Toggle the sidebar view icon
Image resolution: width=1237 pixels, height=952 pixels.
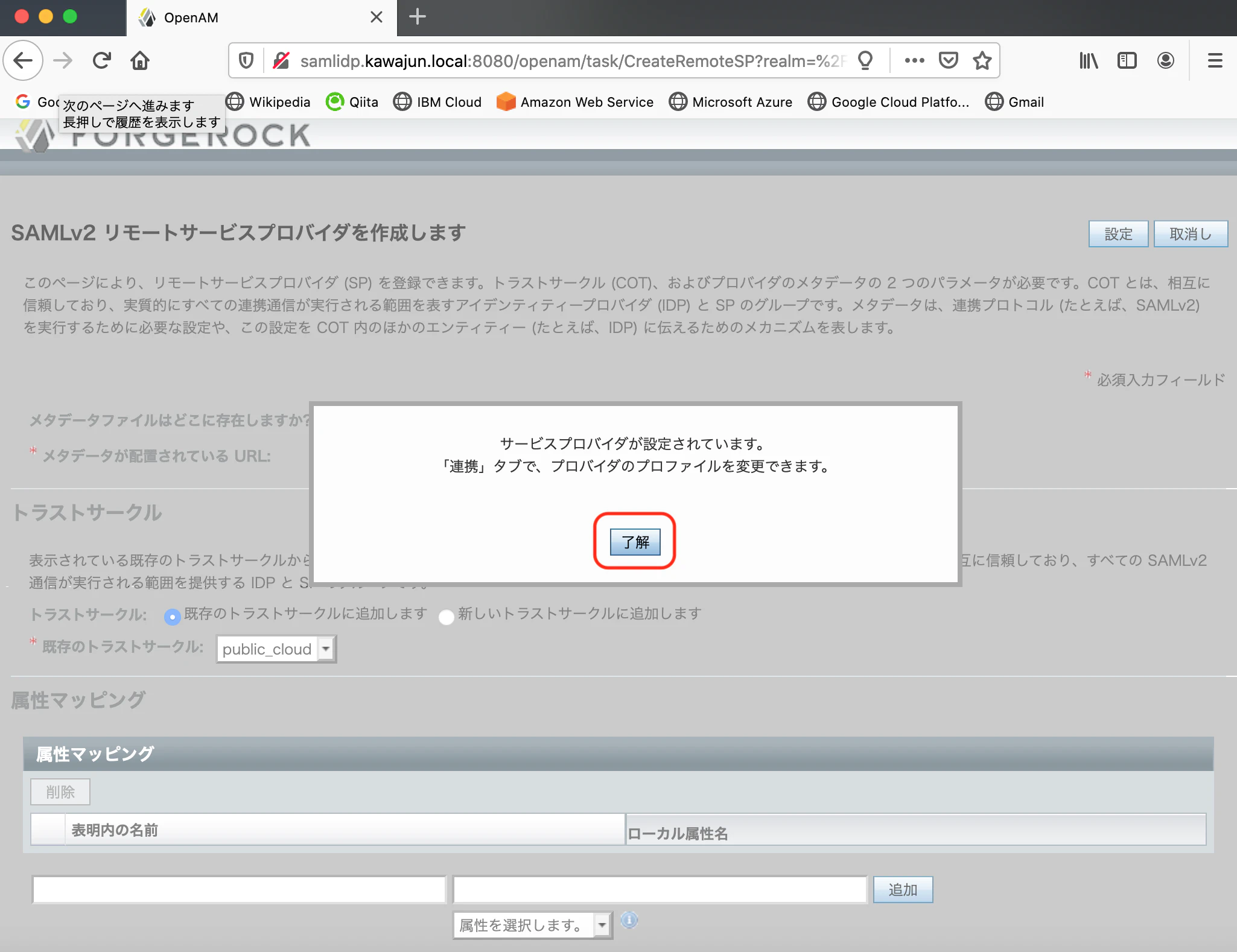tap(1127, 60)
